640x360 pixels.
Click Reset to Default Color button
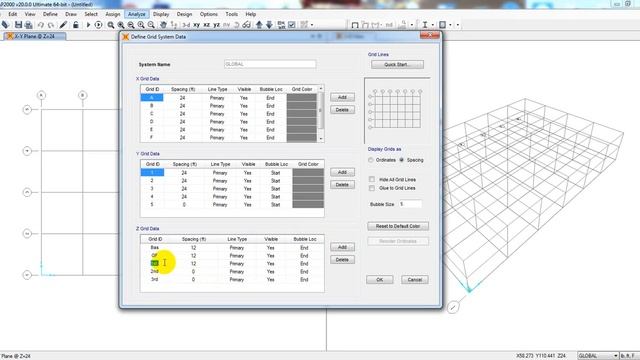(x=398, y=226)
